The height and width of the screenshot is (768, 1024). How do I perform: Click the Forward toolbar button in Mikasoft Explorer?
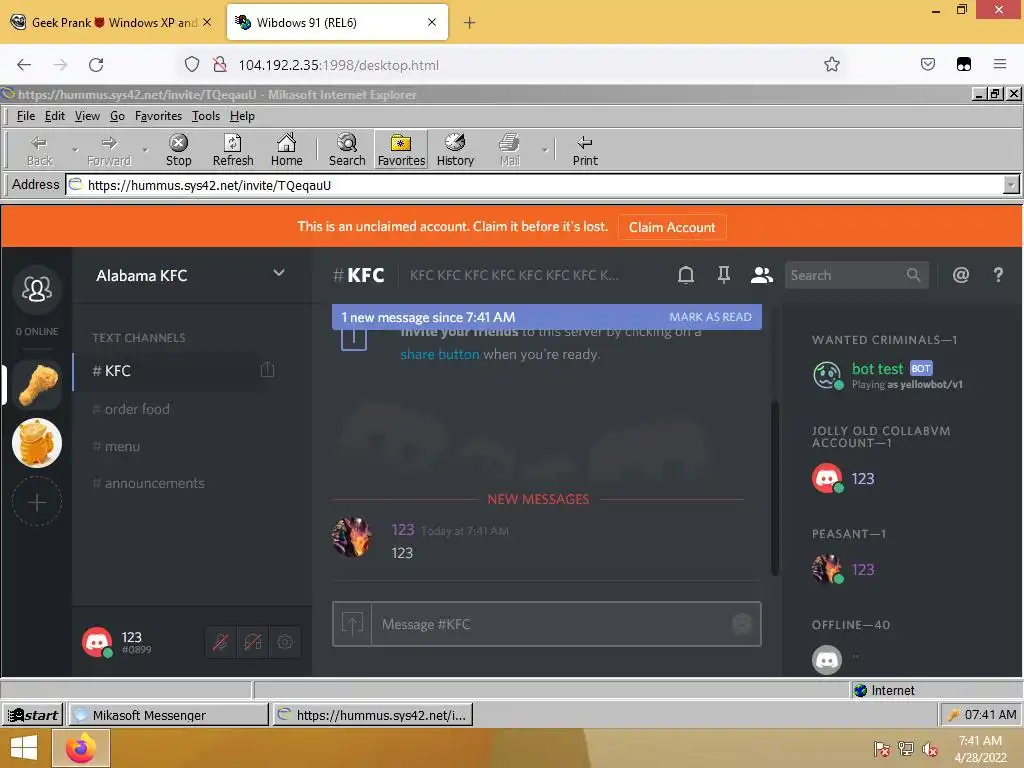pyautogui.click(x=109, y=150)
